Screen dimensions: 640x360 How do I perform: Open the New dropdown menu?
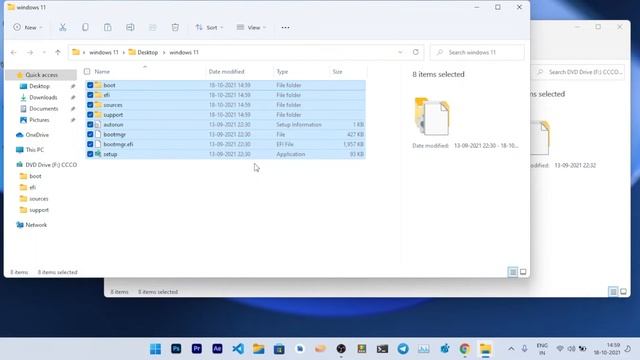tap(28, 27)
